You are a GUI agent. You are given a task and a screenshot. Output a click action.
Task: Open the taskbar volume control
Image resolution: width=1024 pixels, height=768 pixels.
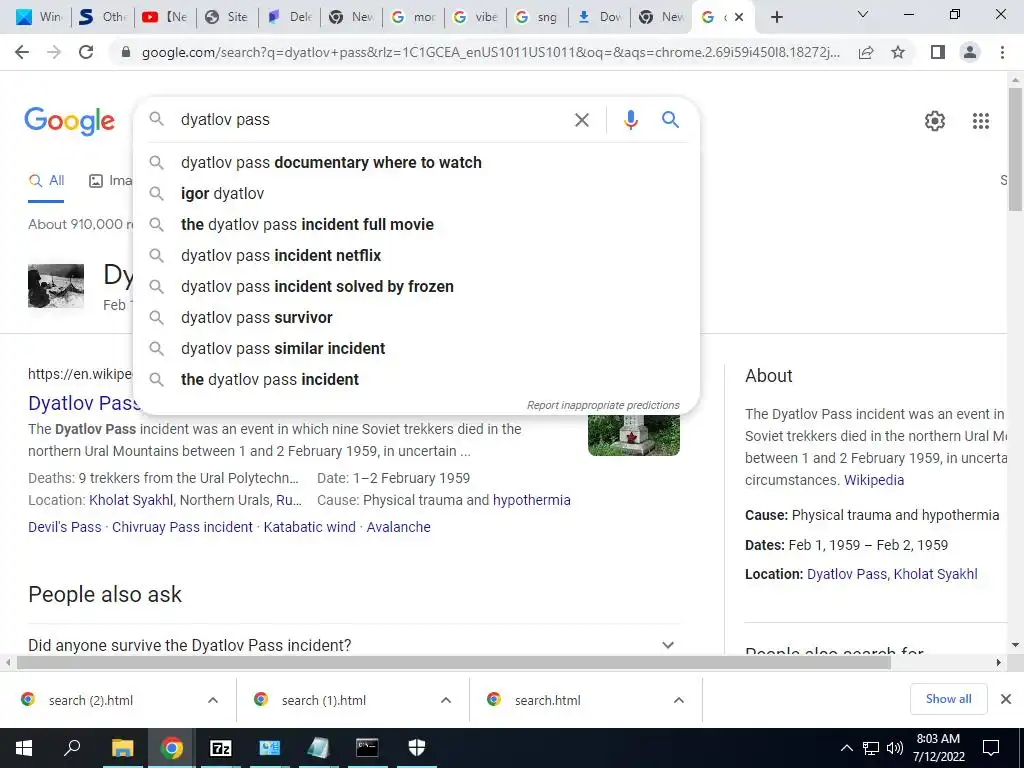(895, 748)
